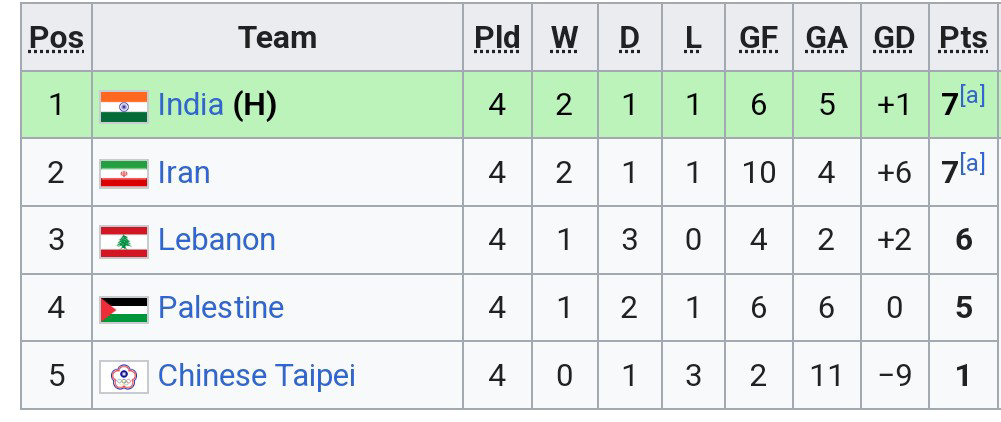Open the Chinese Taipei team link

click(256, 375)
